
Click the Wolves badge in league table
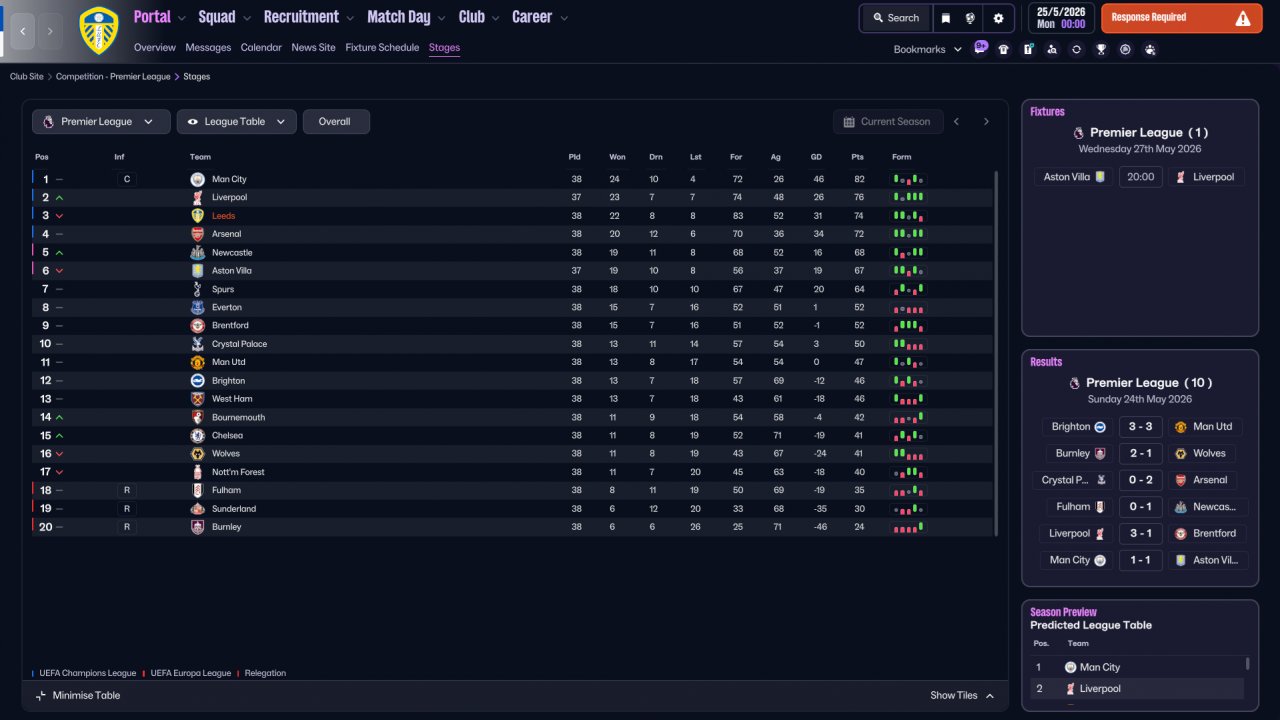pos(197,454)
